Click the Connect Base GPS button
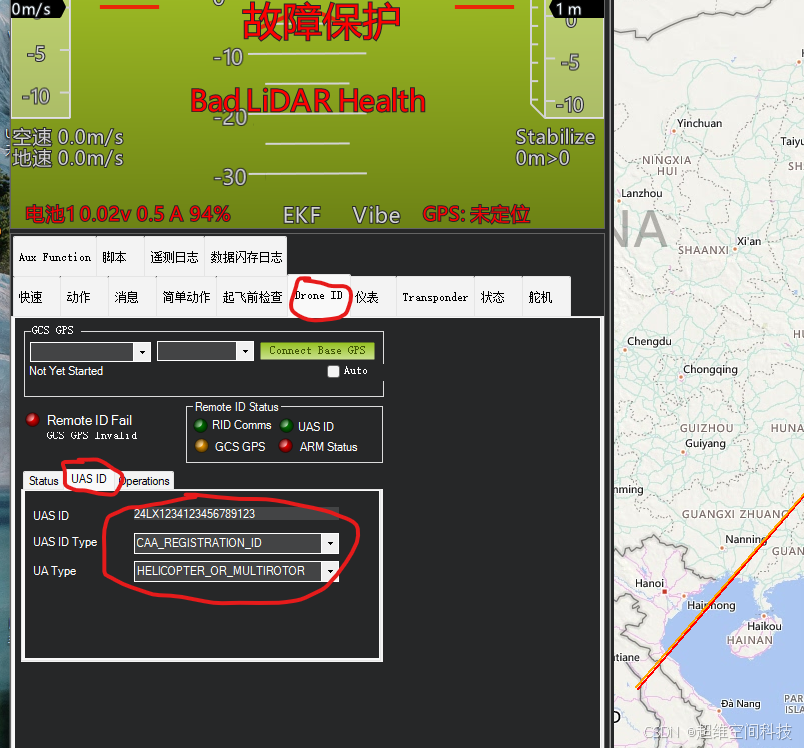Viewport: 804px width, 748px height. tap(317, 351)
